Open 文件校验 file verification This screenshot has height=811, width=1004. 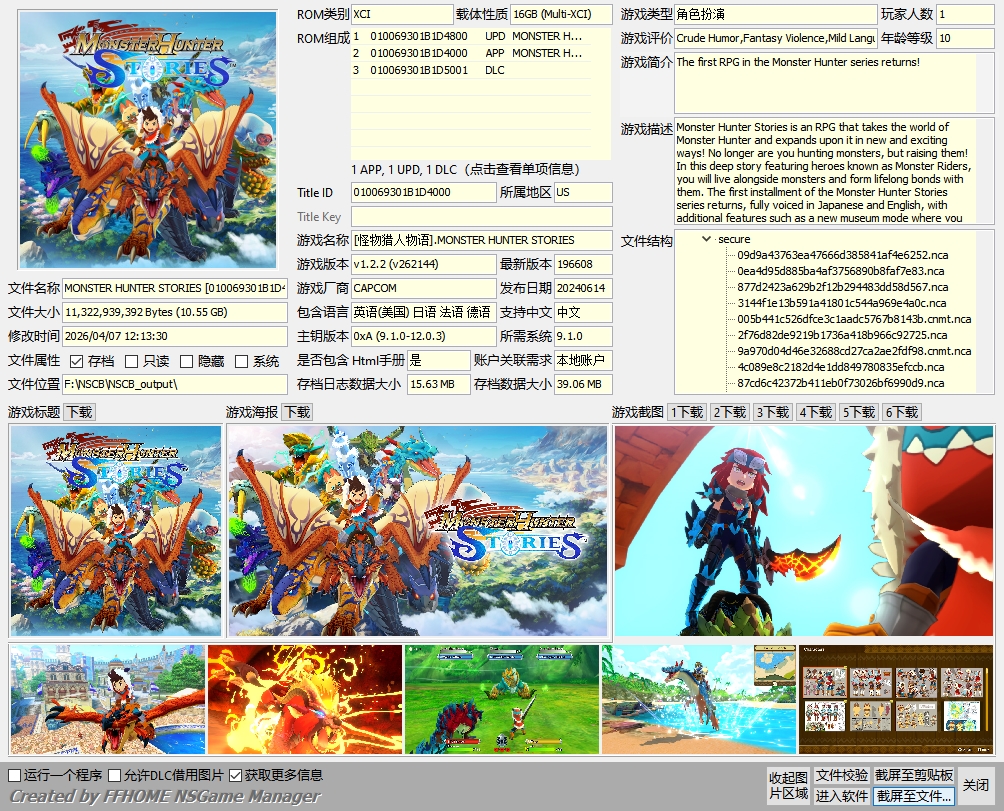[841, 775]
